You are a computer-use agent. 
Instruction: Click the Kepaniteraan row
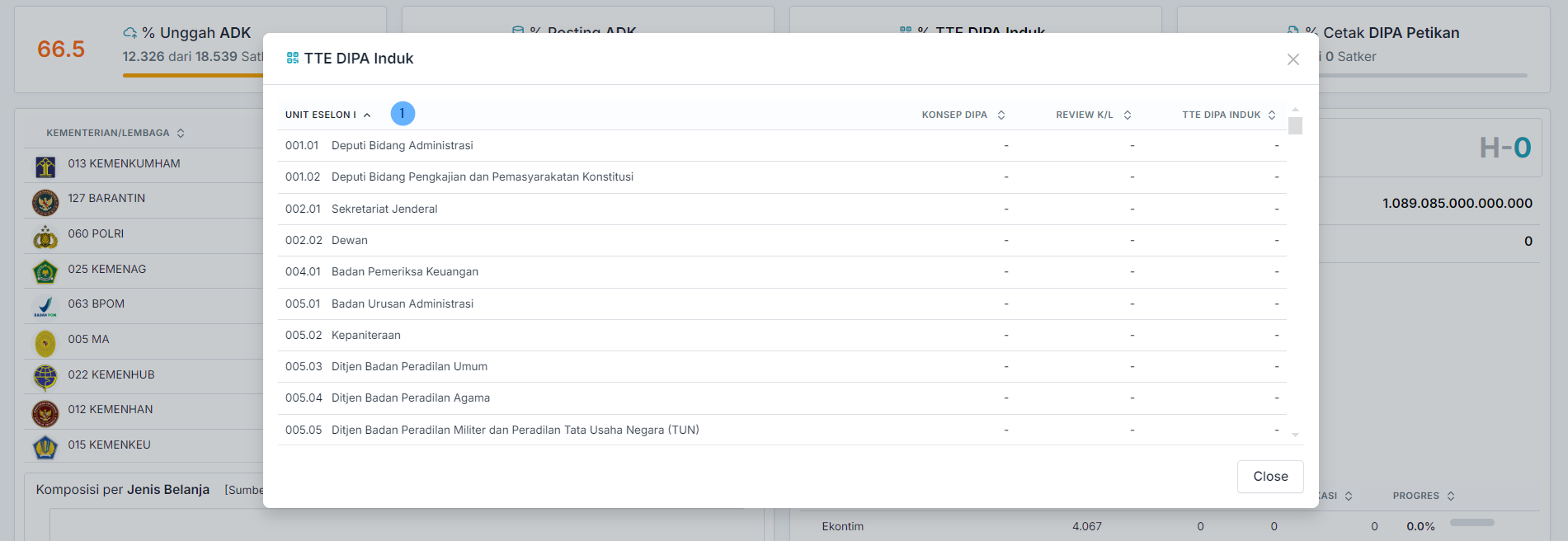365,336
